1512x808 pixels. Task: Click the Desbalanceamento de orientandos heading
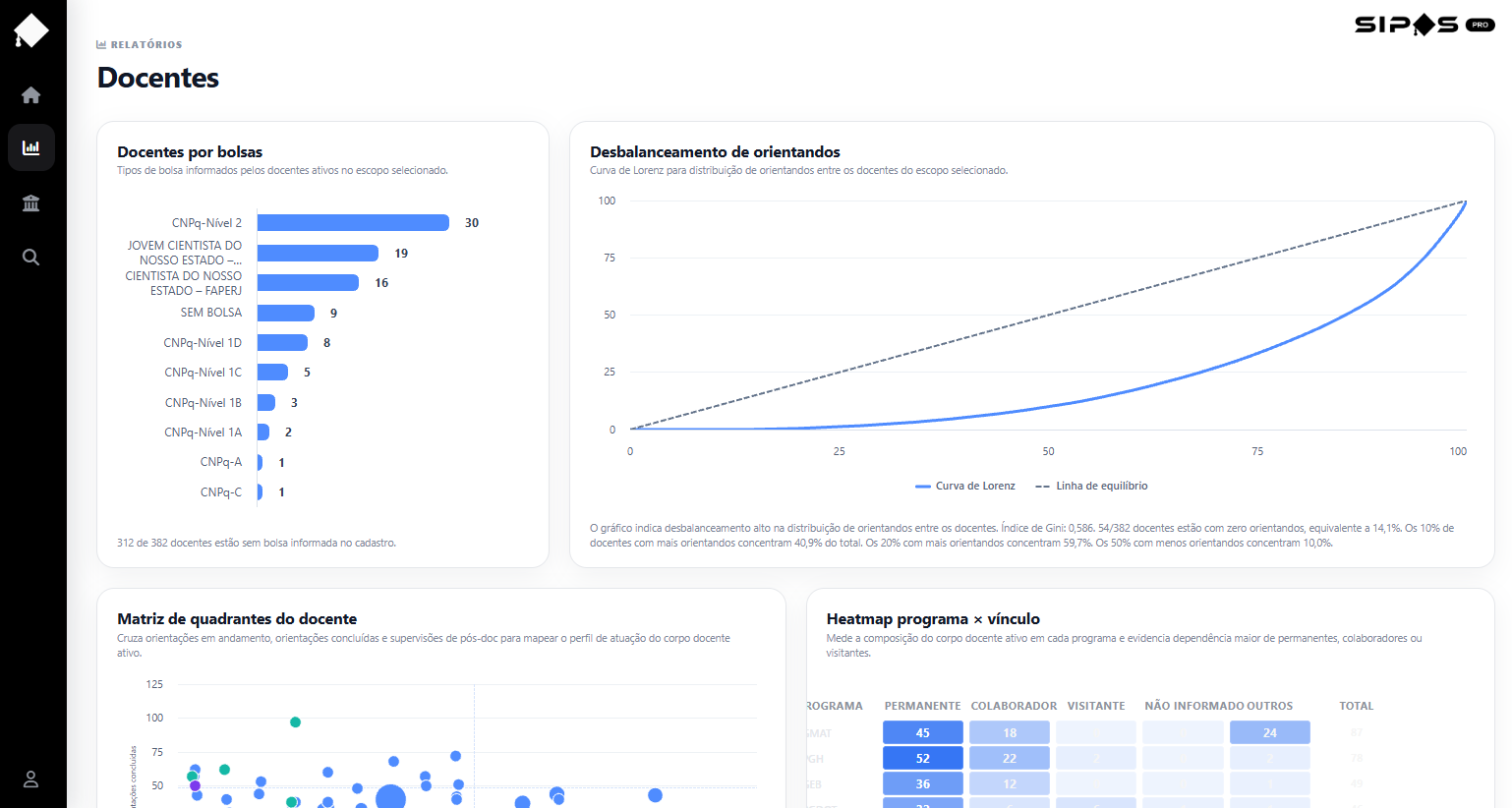[715, 151]
